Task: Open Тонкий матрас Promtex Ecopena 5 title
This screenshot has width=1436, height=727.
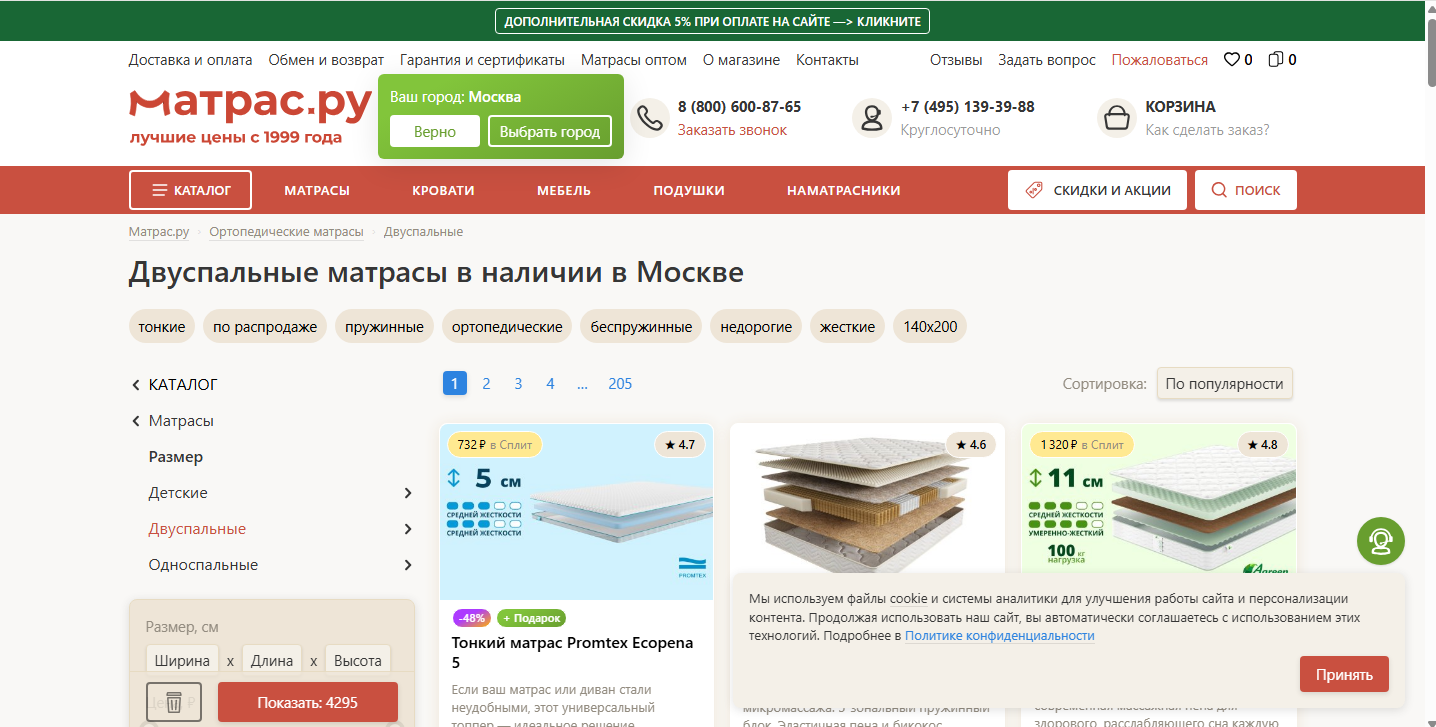Action: (572, 652)
